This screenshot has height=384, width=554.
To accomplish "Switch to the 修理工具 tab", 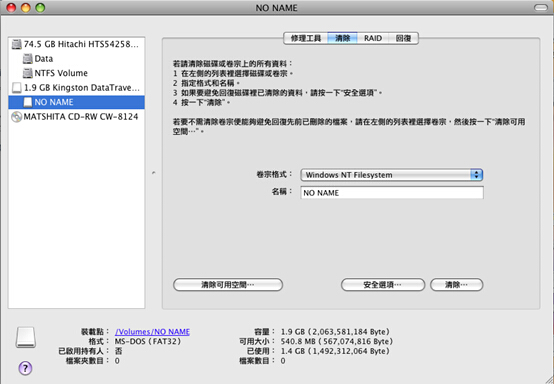I will (x=306, y=38).
